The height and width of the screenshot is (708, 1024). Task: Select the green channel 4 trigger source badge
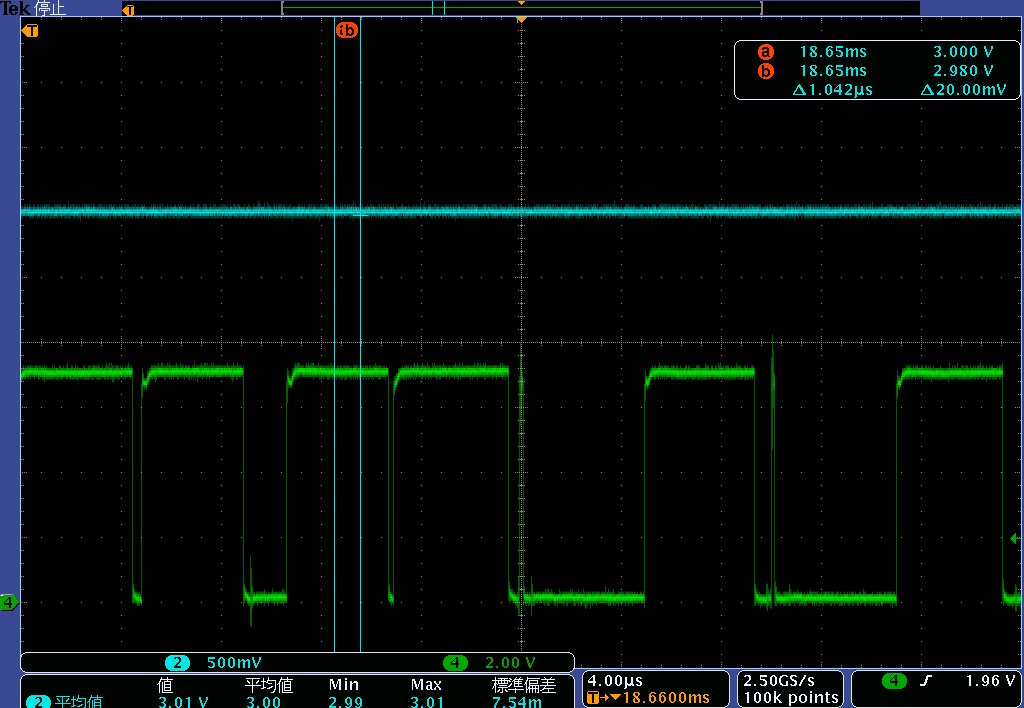point(893,680)
